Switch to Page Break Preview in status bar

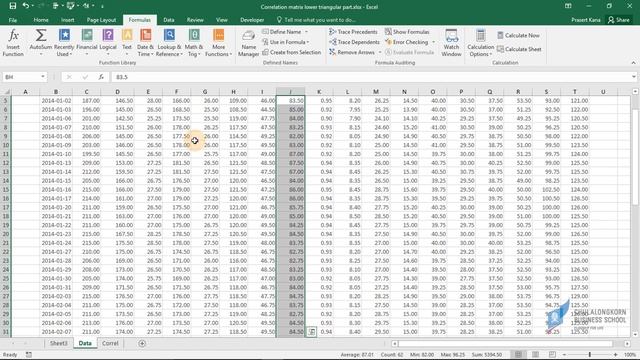(x=552, y=354)
